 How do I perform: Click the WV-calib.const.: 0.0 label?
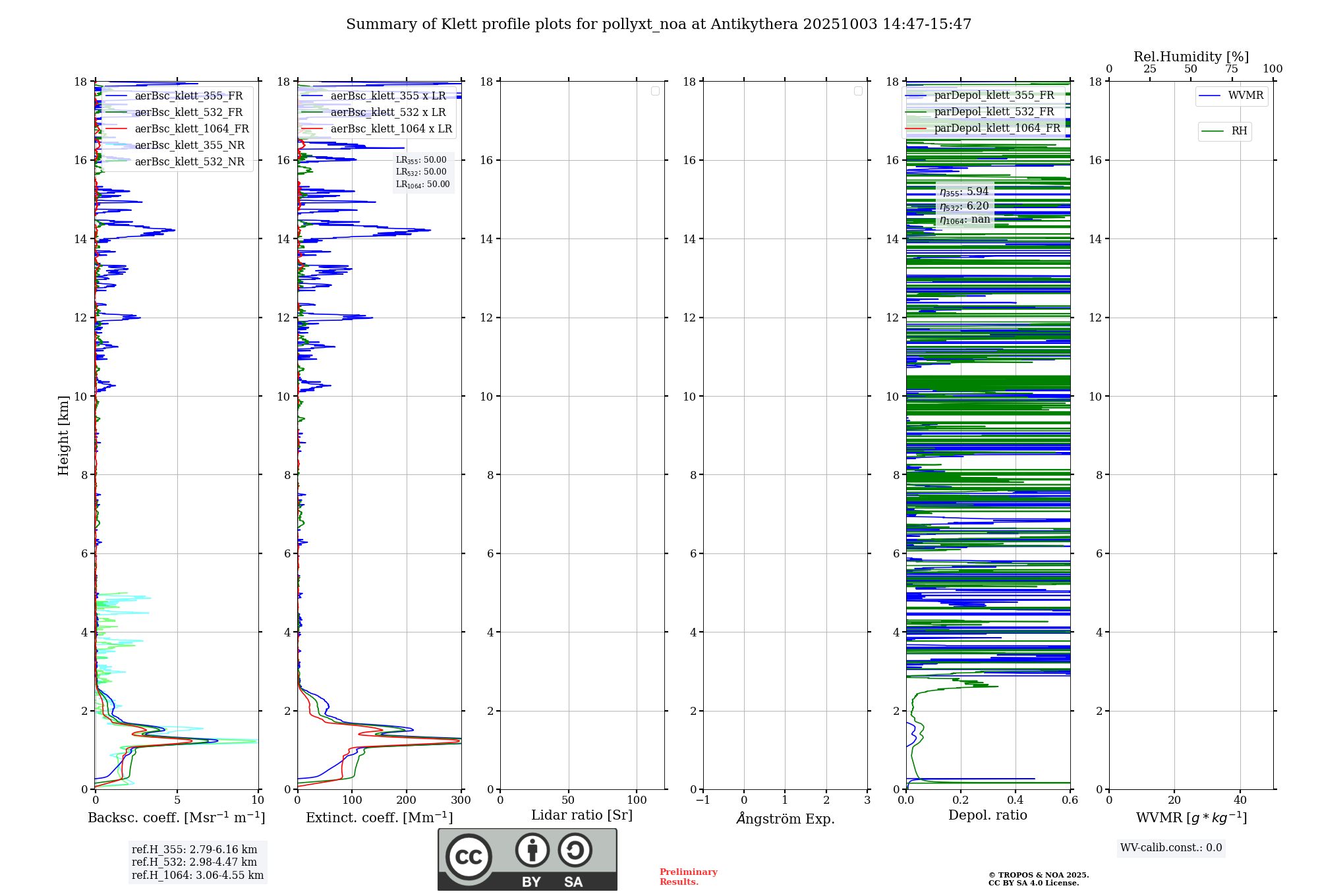pos(1170,848)
